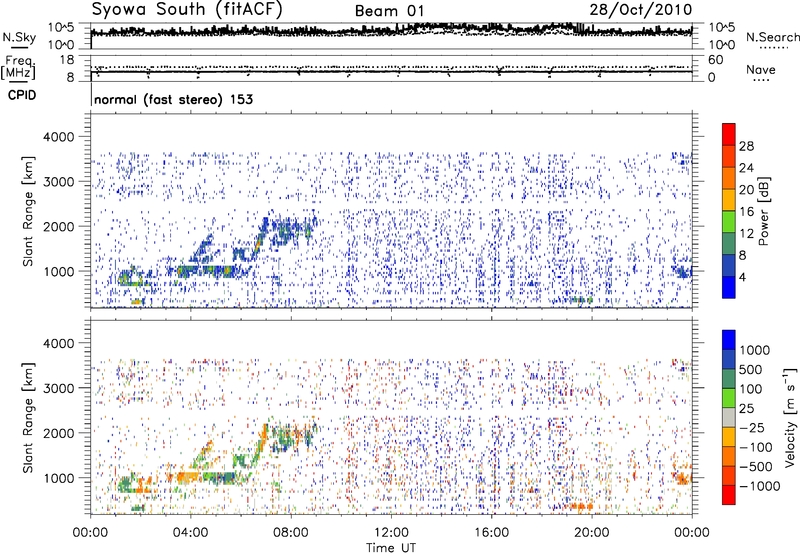This screenshot has height=554, width=800.
Task: Click the '2000' tick on the power panel axis
Action: pos(58,226)
